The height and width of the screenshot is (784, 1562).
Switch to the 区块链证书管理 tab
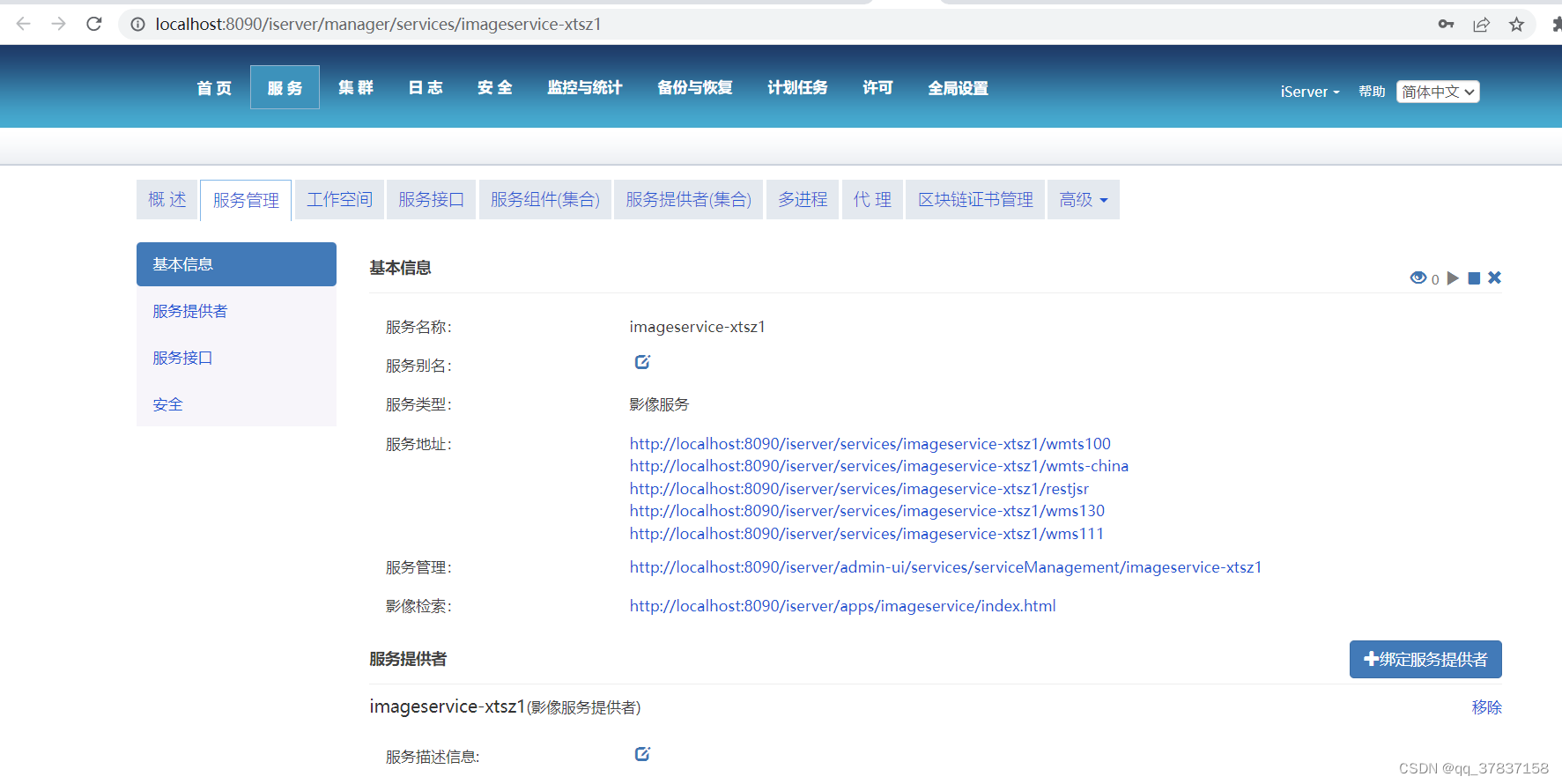pyautogui.click(x=975, y=200)
